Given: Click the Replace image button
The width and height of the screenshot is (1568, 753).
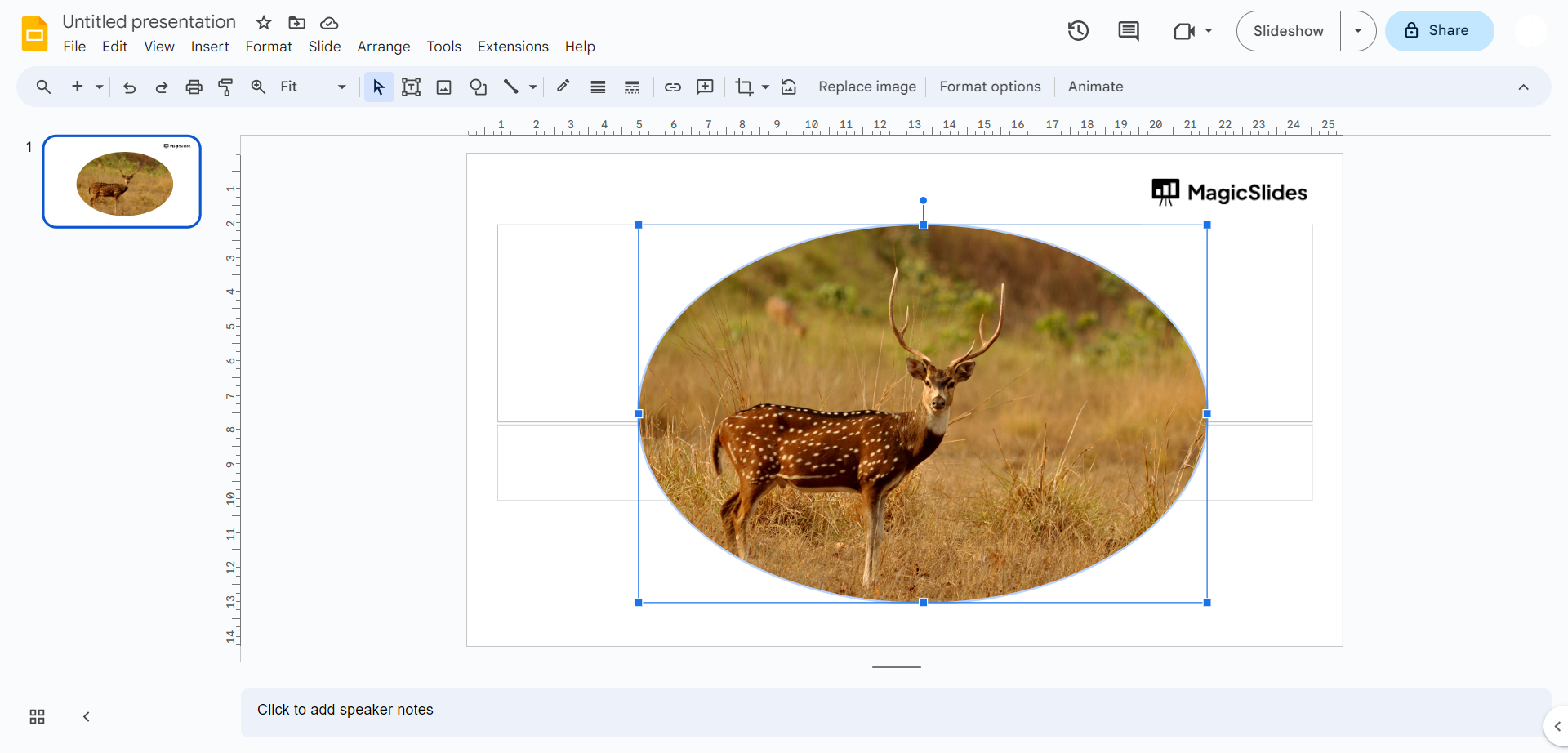Looking at the screenshot, I should point(866,87).
